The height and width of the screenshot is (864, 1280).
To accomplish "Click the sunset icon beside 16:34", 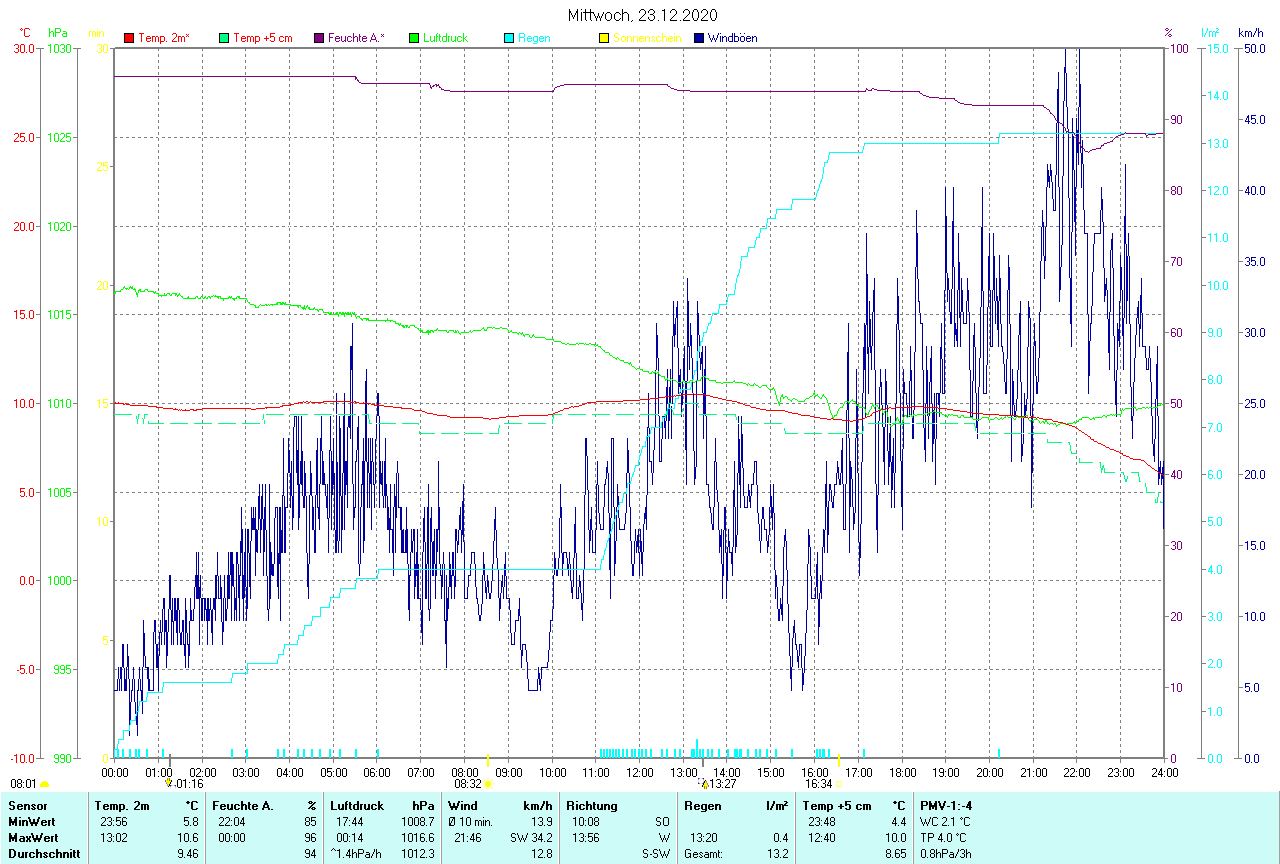I will 839,785.
